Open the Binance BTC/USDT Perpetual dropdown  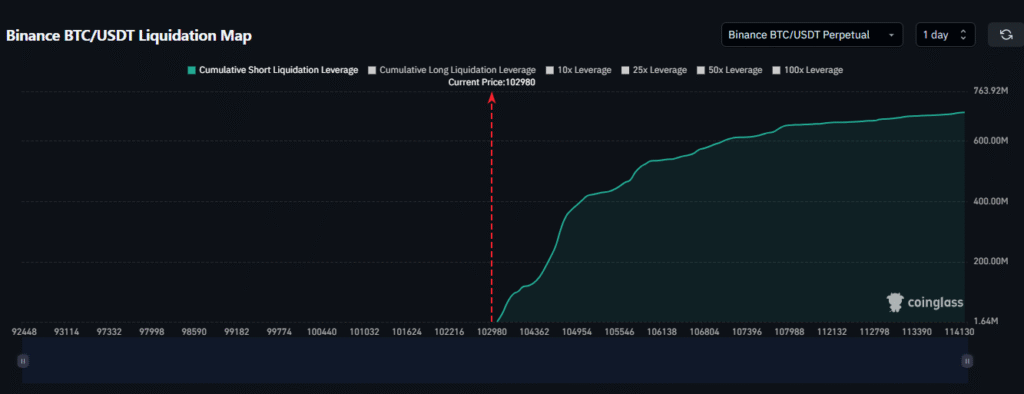[812, 35]
